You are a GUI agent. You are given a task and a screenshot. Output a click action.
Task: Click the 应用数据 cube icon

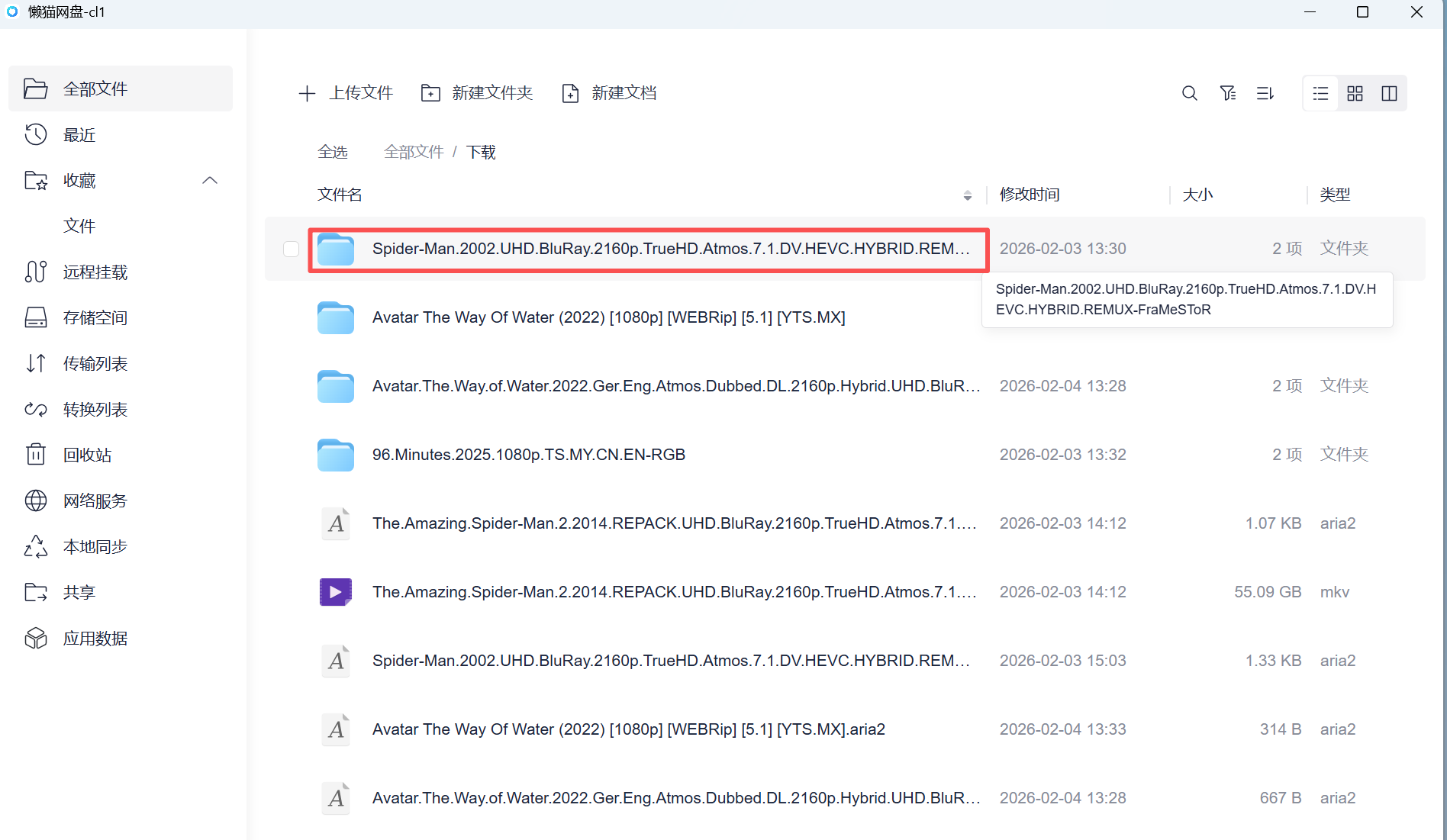pyautogui.click(x=36, y=638)
